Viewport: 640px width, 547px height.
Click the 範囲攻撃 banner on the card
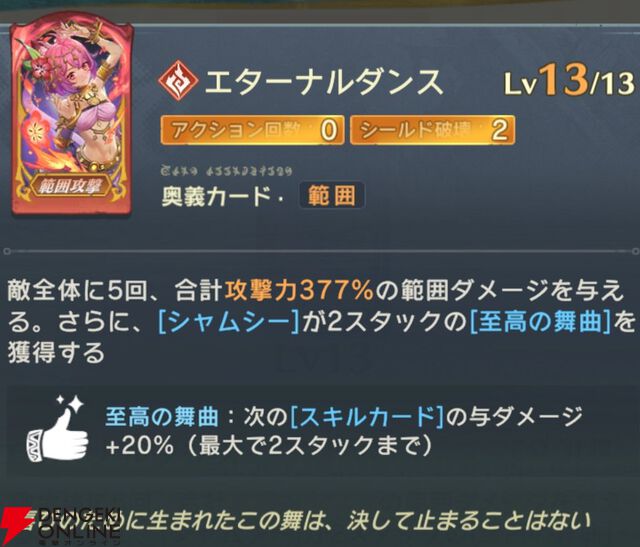coord(73,186)
